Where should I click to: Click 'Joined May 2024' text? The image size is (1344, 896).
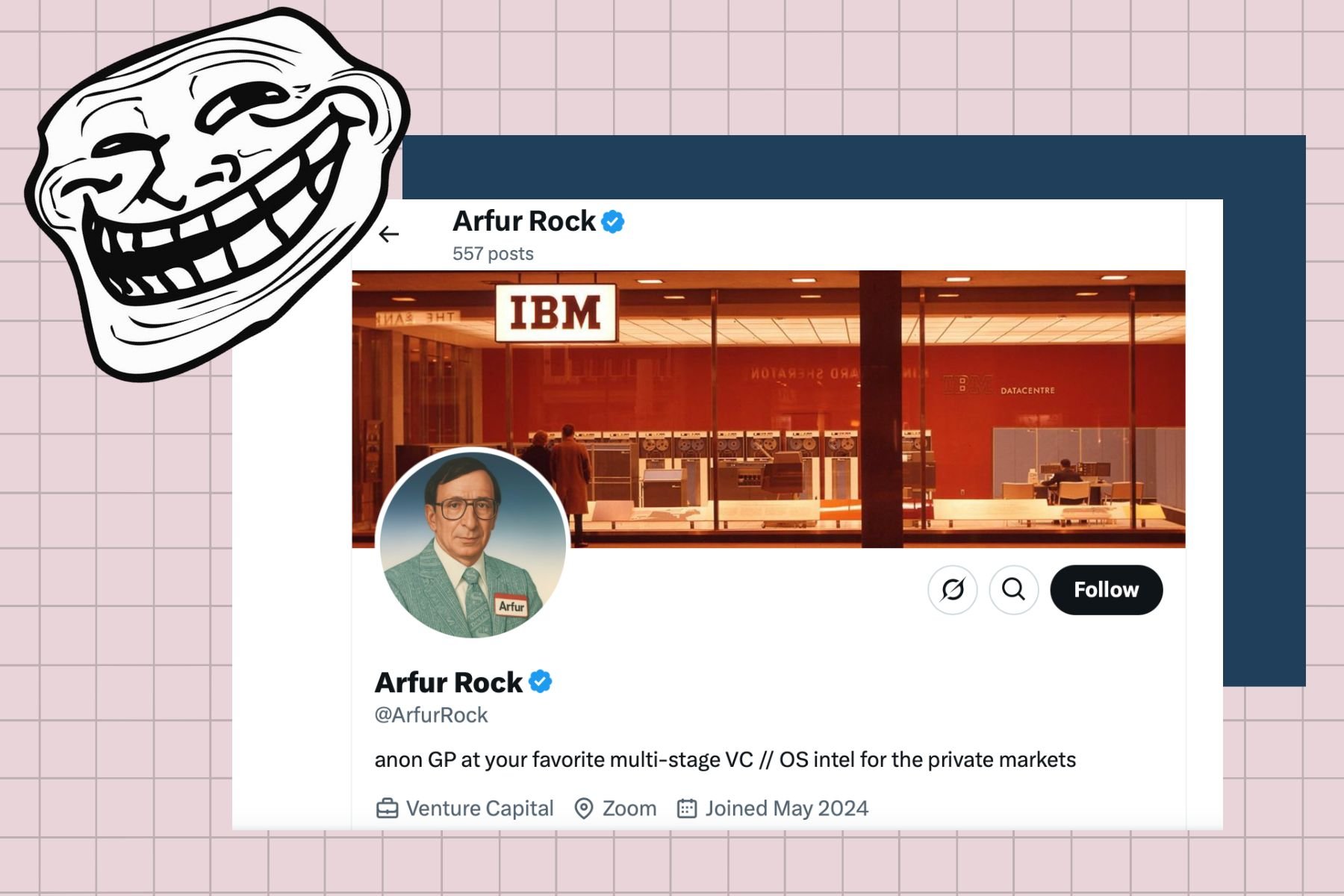point(787,809)
